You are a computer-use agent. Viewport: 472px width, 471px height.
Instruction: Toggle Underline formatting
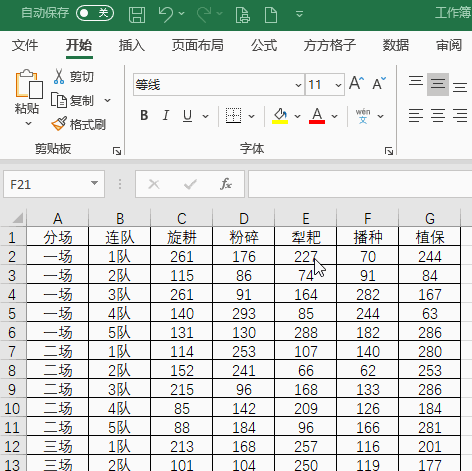[187, 116]
